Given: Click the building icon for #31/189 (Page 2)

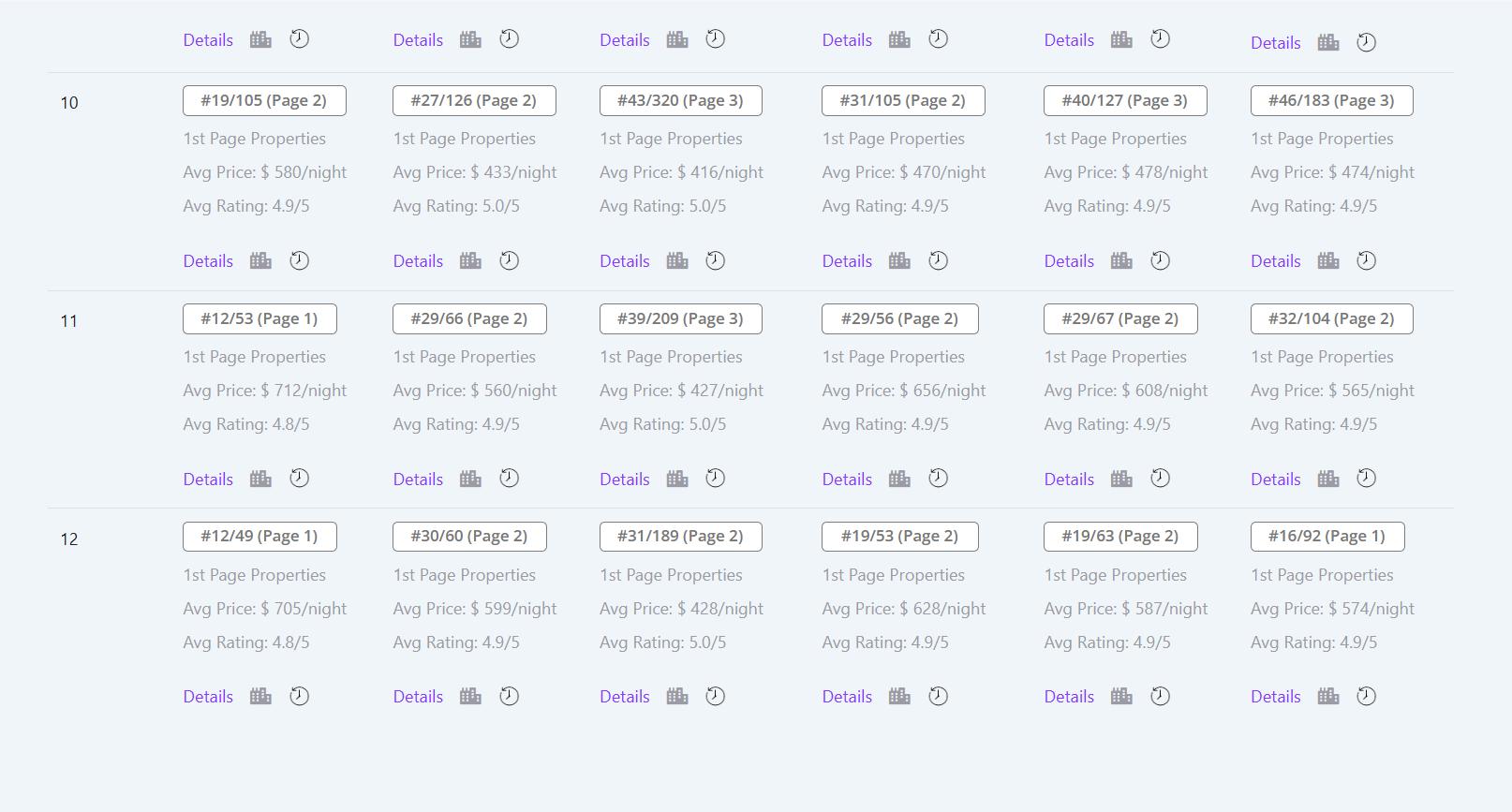Looking at the screenshot, I should [677, 696].
